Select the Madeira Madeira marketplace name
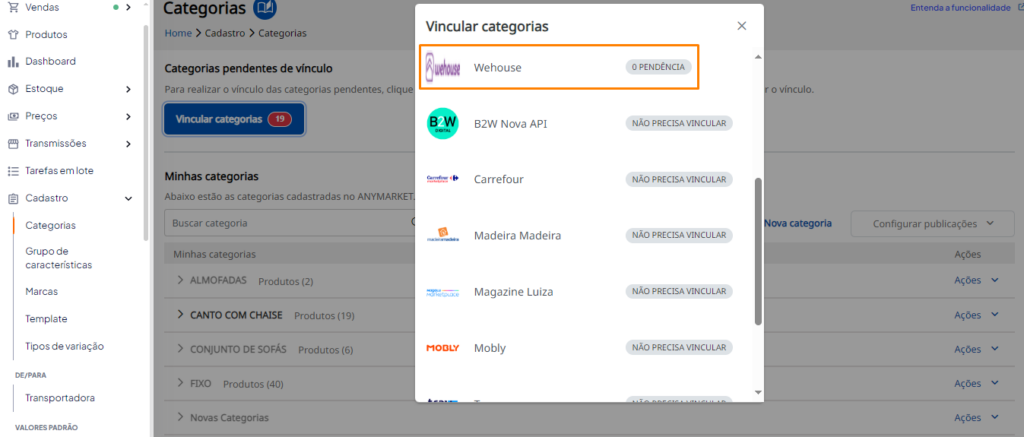 click(x=517, y=235)
